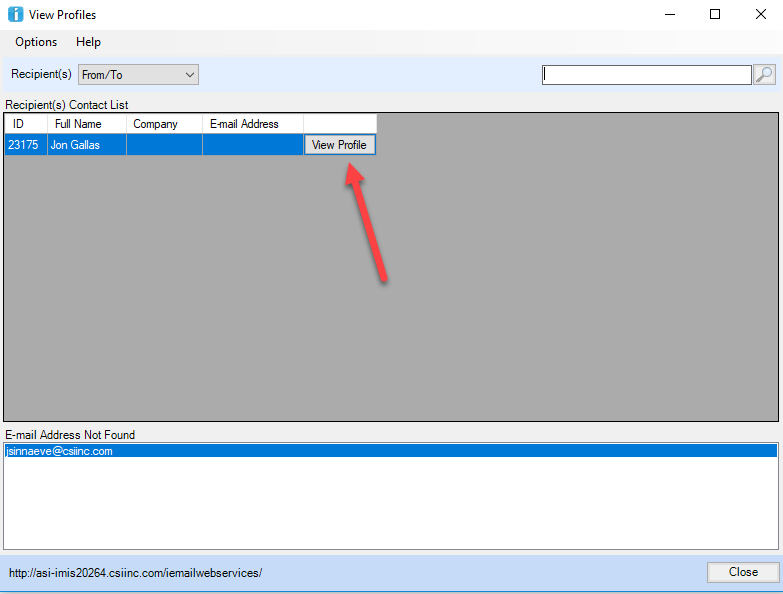Select jsinnaeve@csiinc.com in the not found list

coord(60,451)
